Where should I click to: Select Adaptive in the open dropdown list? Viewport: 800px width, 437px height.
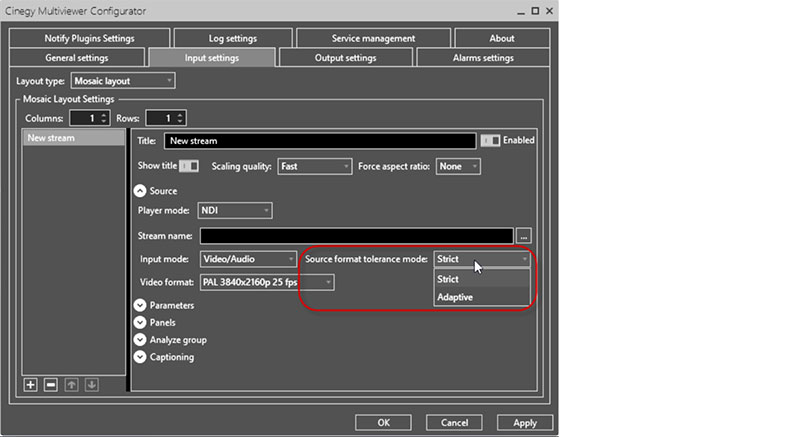482,297
